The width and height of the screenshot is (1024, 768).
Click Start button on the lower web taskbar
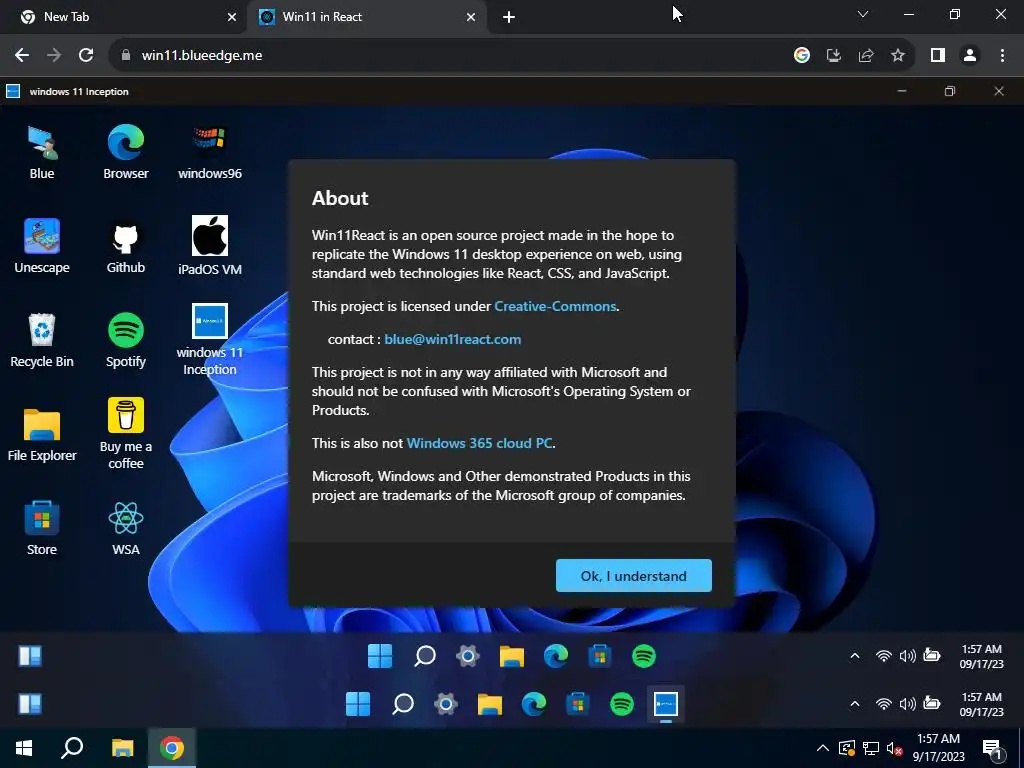[x=358, y=704]
